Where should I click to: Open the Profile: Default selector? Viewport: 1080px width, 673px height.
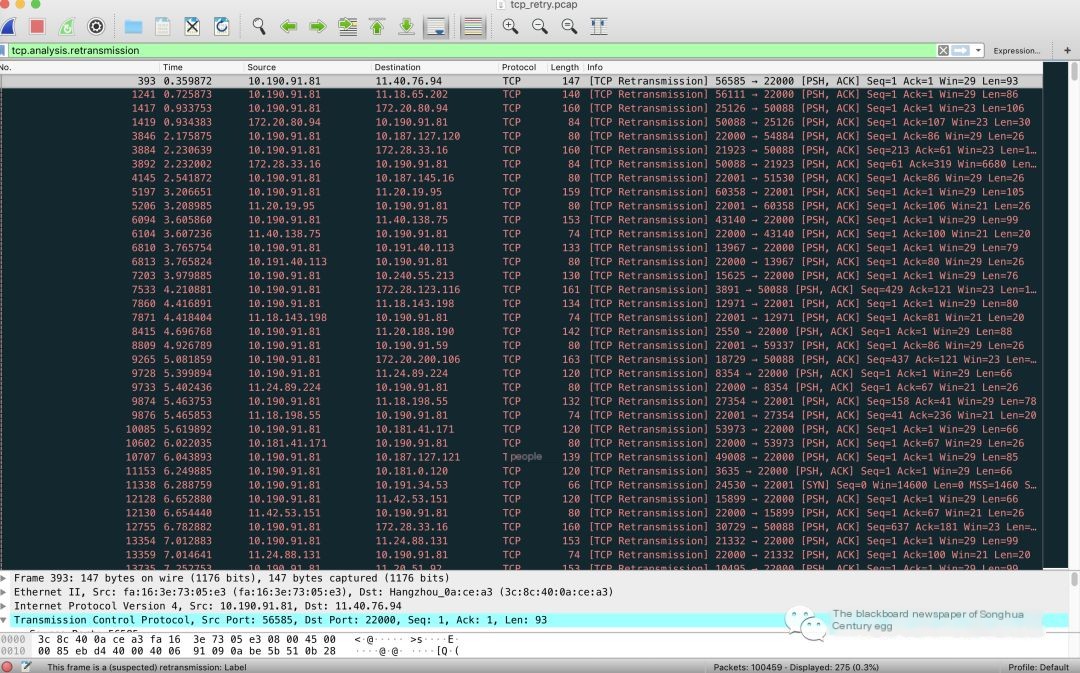(1038, 667)
